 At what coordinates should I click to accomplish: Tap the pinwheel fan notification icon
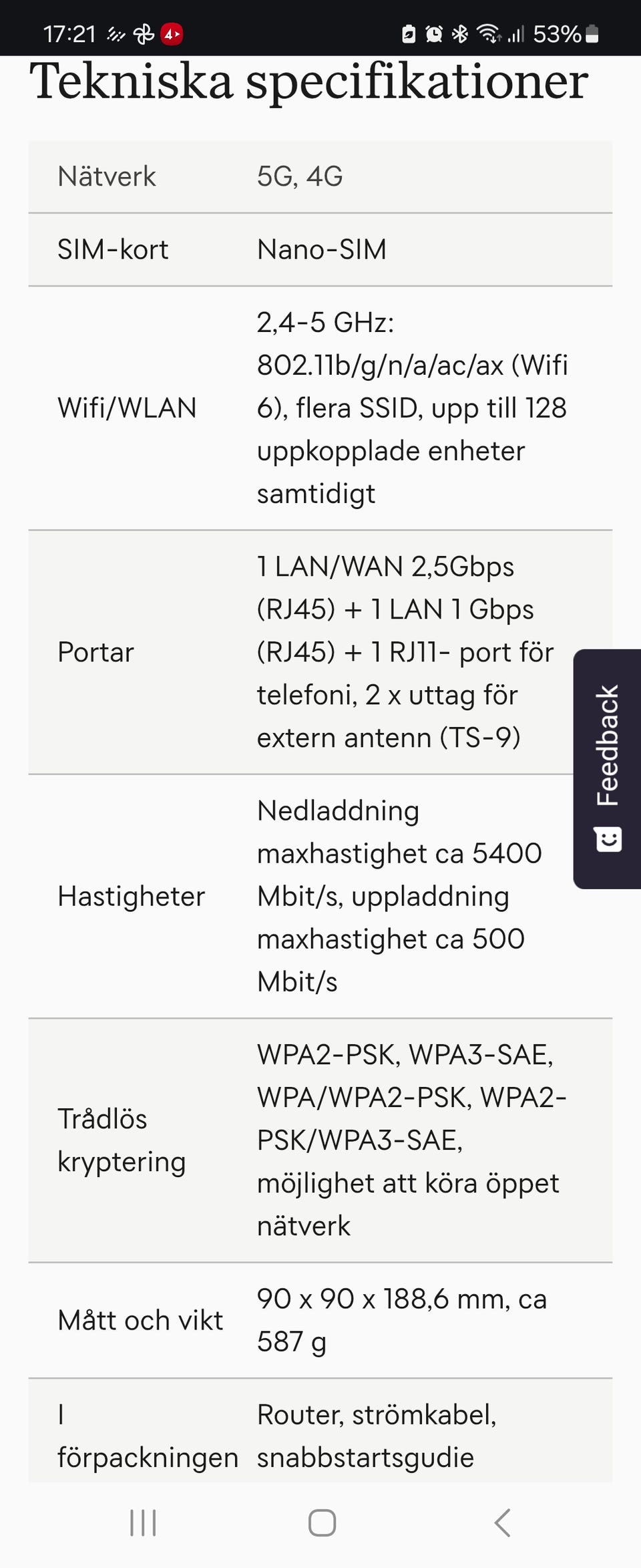point(144,34)
